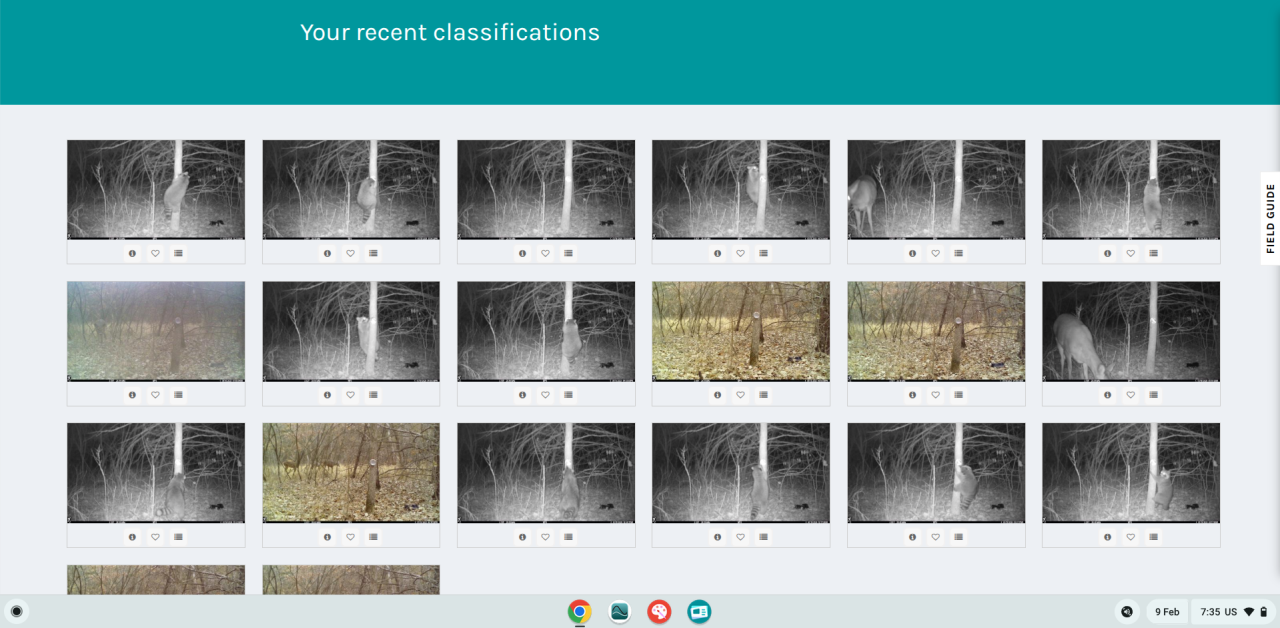Collect the first-row fourth image
This screenshot has height=628, width=1280.
pos(763,253)
